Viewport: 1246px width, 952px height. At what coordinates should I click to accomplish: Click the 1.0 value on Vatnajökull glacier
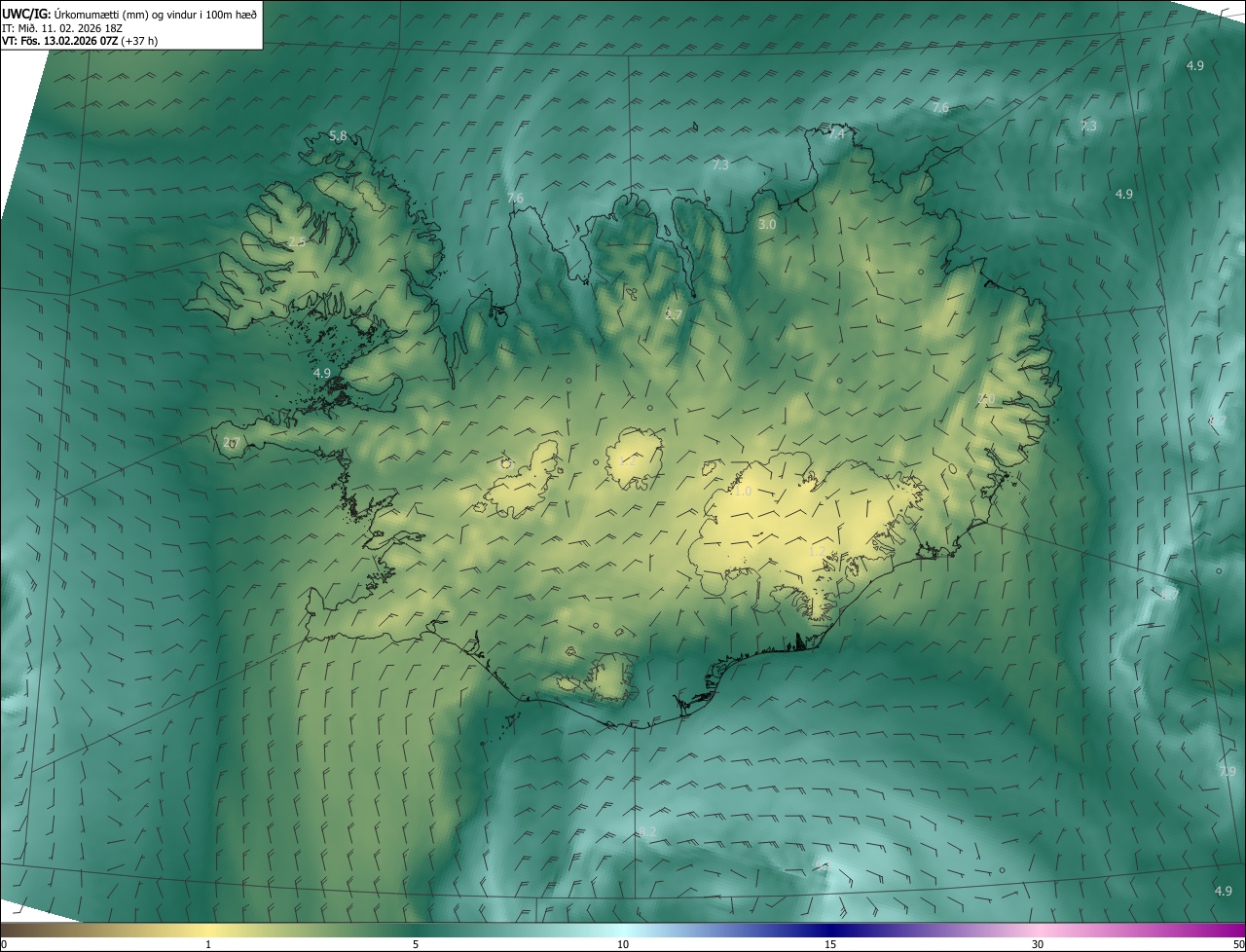(x=743, y=492)
